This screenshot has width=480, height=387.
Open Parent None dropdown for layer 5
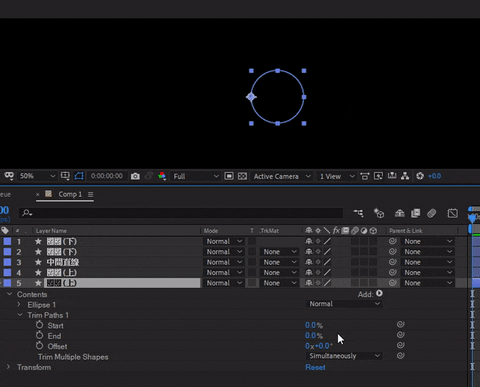tap(428, 283)
